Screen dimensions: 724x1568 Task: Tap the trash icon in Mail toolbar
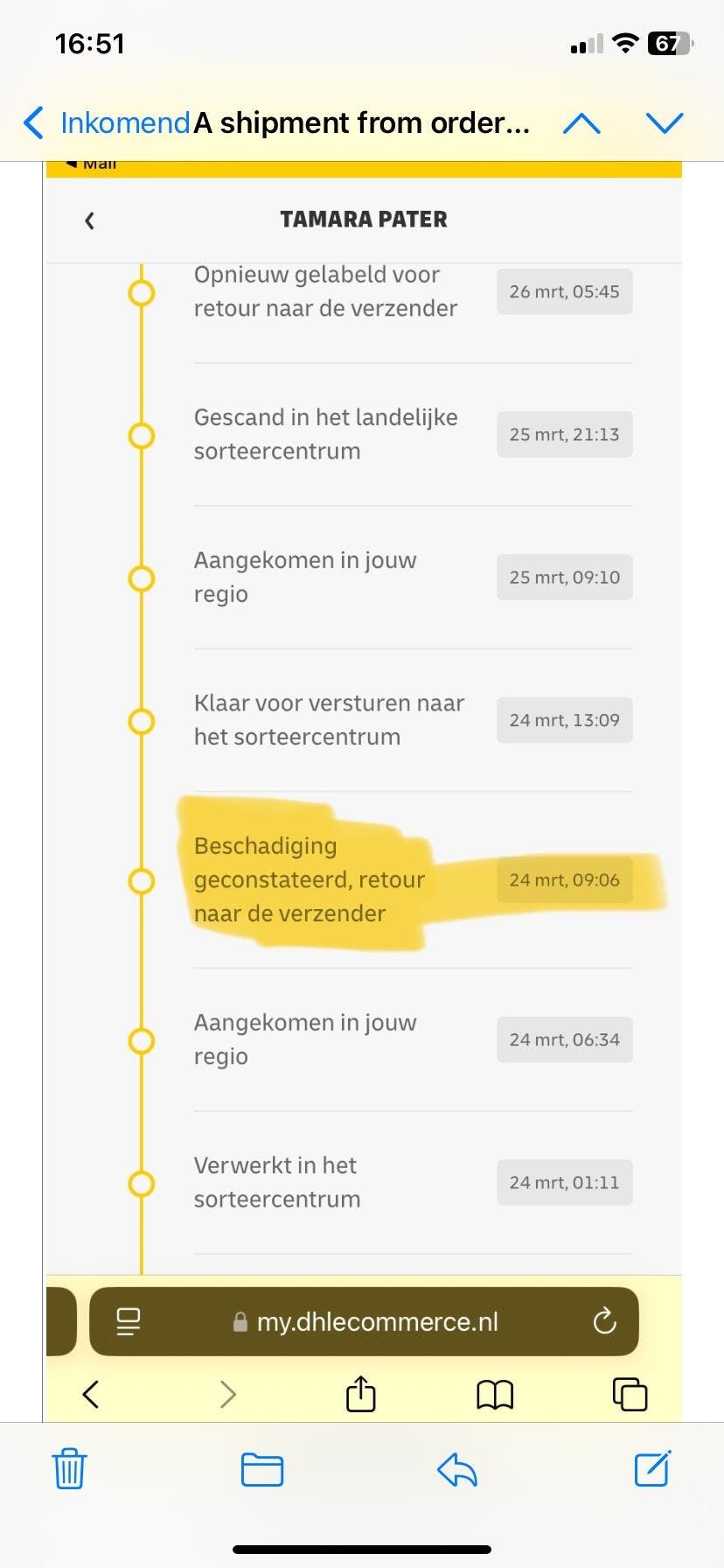69,1468
